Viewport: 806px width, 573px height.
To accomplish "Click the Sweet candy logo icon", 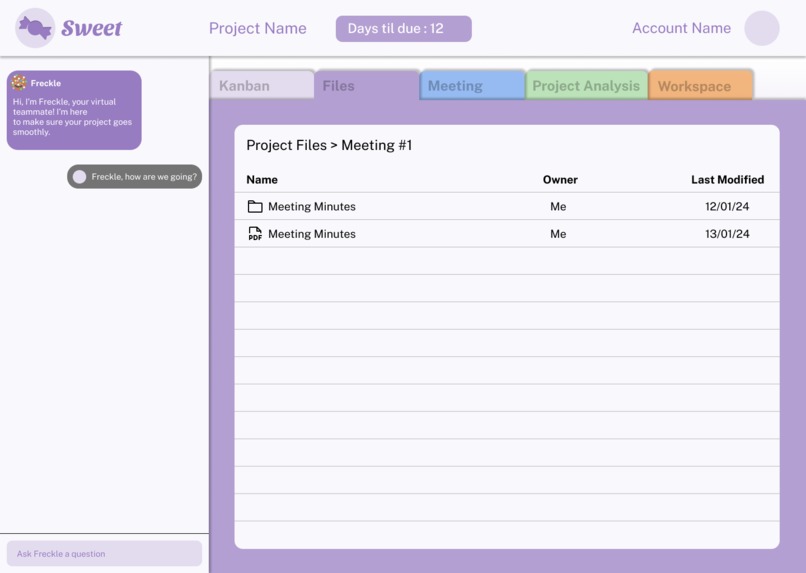I will pyautogui.click(x=35, y=28).
